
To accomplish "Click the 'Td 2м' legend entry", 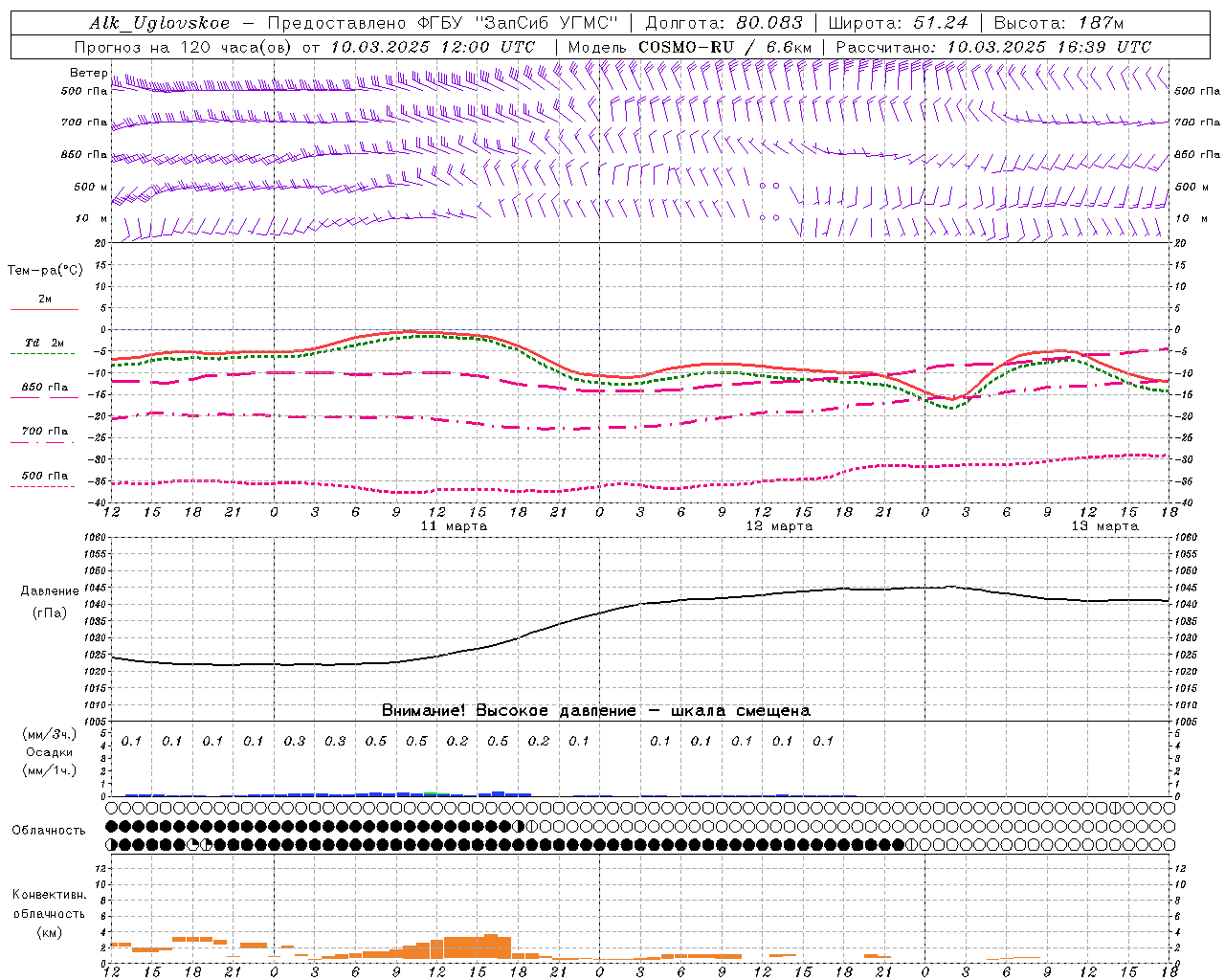I will click(x=44, y=343).
